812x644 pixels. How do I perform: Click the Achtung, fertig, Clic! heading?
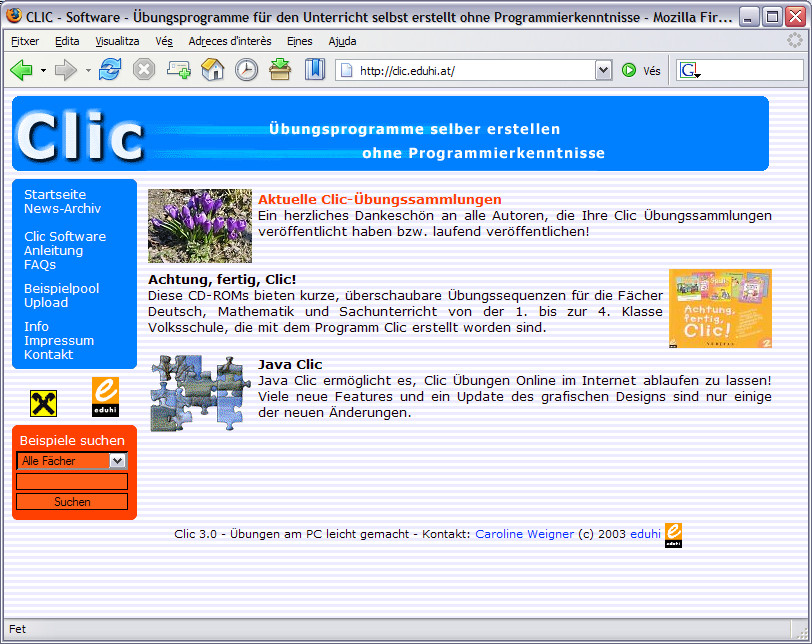222,280
